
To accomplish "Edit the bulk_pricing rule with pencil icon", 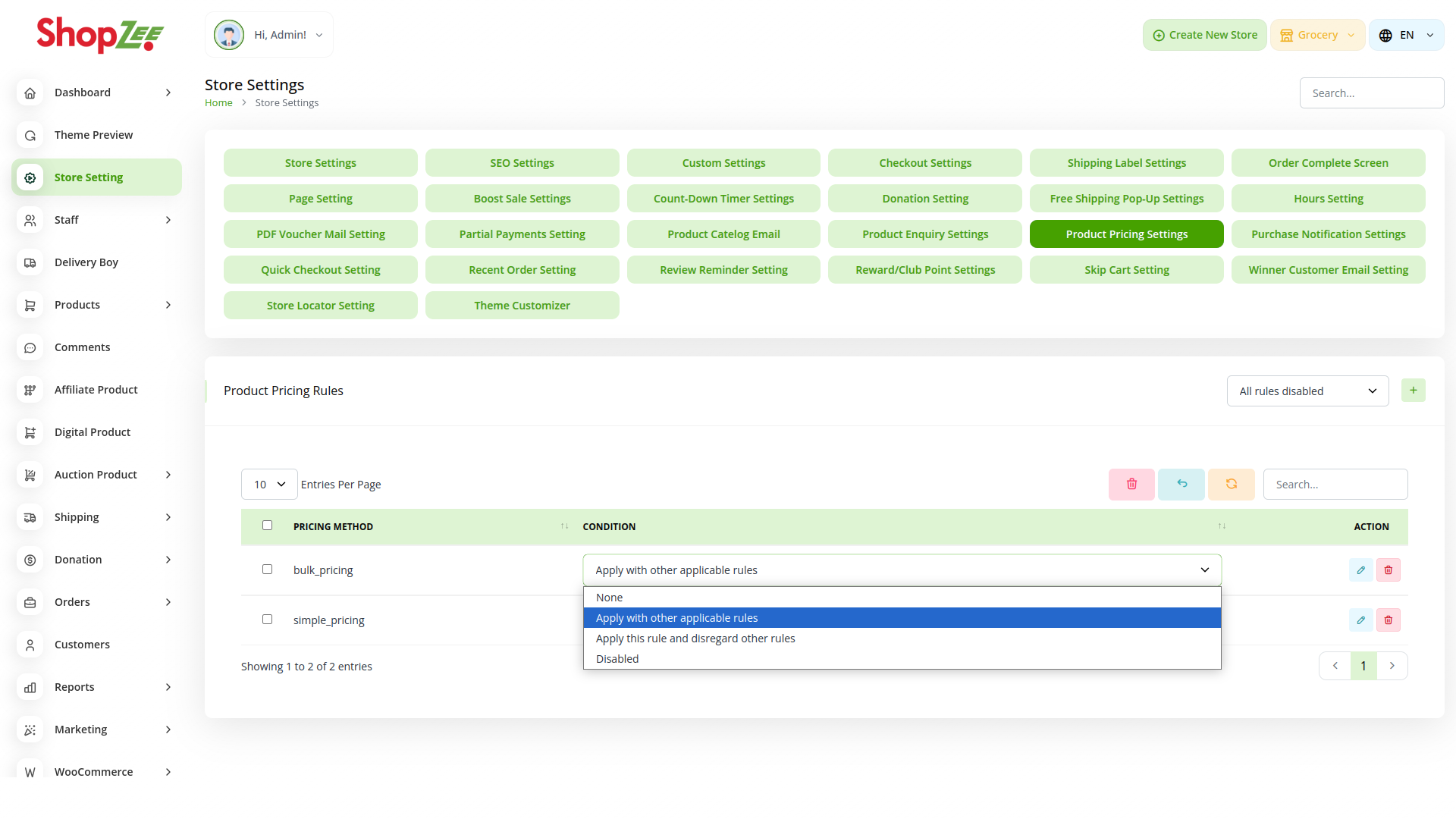I will click(x=1361, y=570).
